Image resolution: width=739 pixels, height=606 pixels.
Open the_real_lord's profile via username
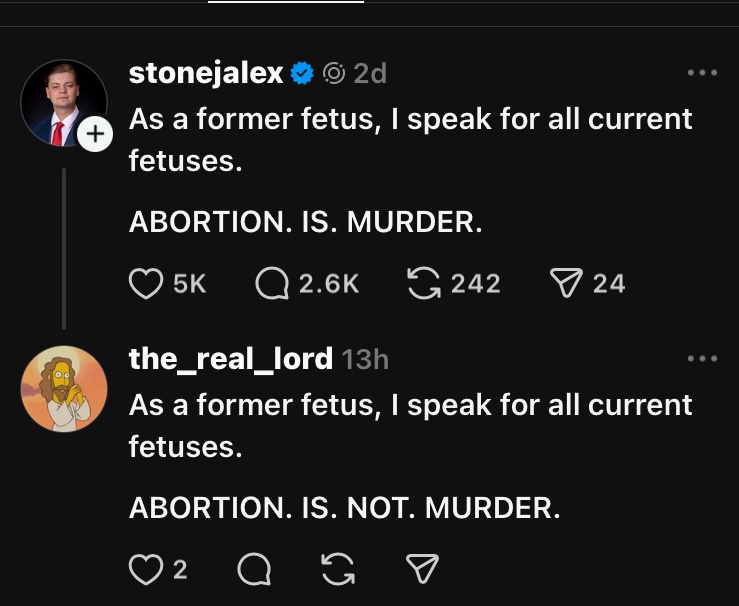pyautogui.click(x=230, y=359)
